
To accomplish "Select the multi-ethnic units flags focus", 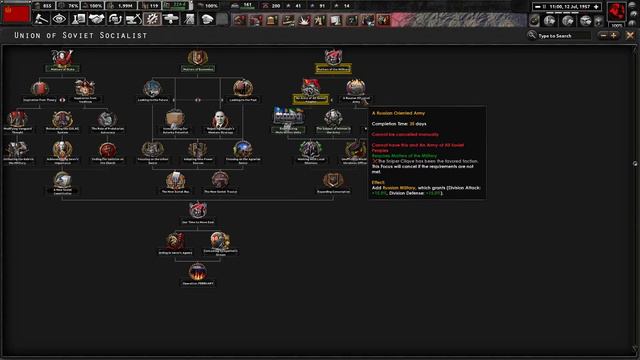I will (x=288, y=121).
